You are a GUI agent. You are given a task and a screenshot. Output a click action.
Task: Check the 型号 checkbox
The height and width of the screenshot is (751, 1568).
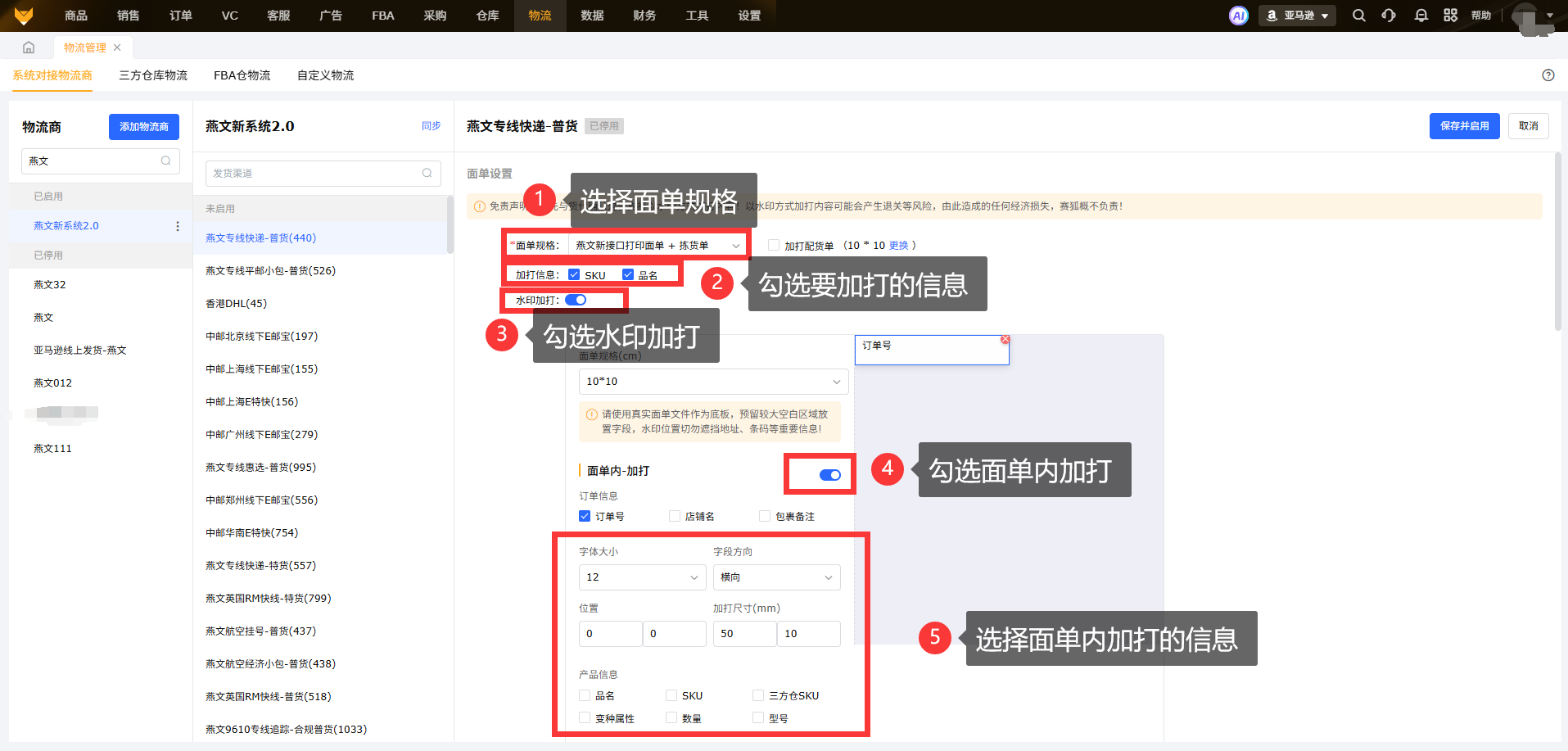click(x=758, y=718)
